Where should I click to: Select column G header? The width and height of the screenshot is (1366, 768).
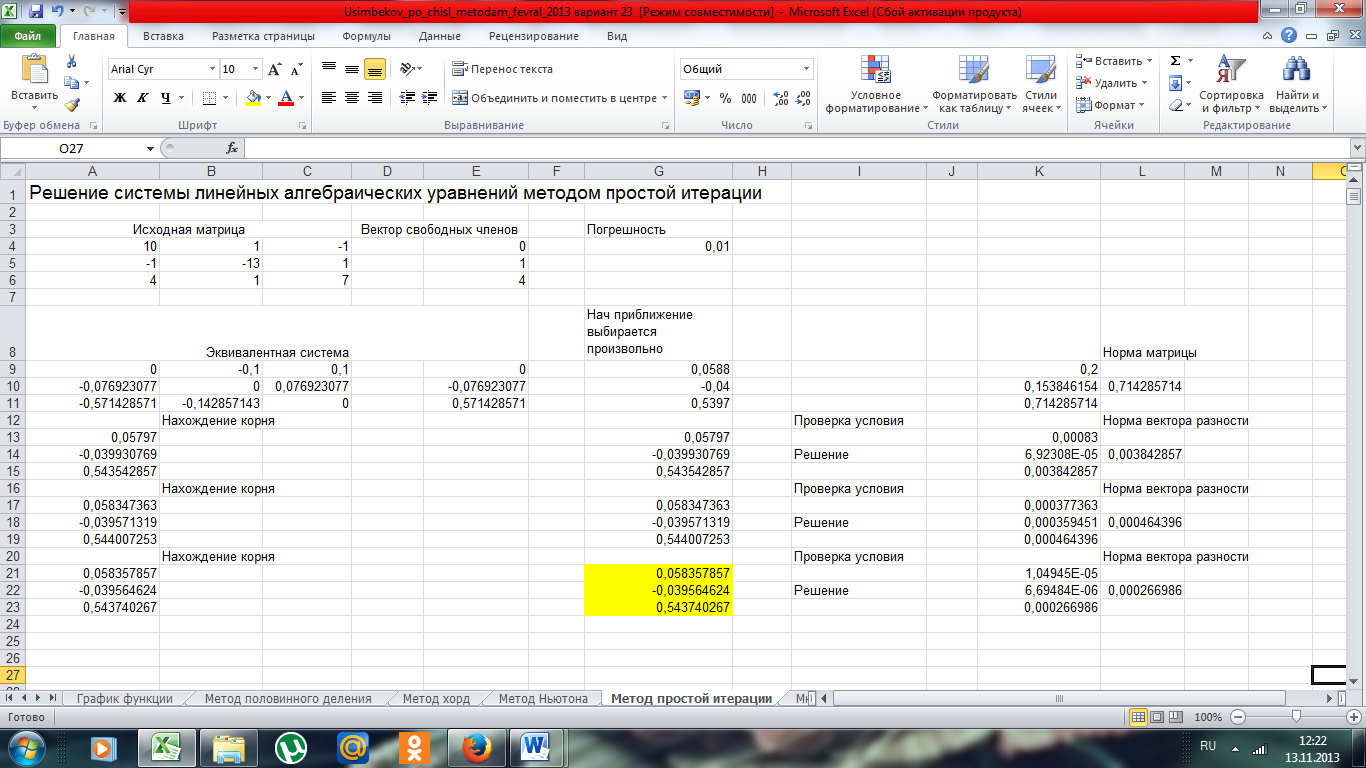coord(659,172)
